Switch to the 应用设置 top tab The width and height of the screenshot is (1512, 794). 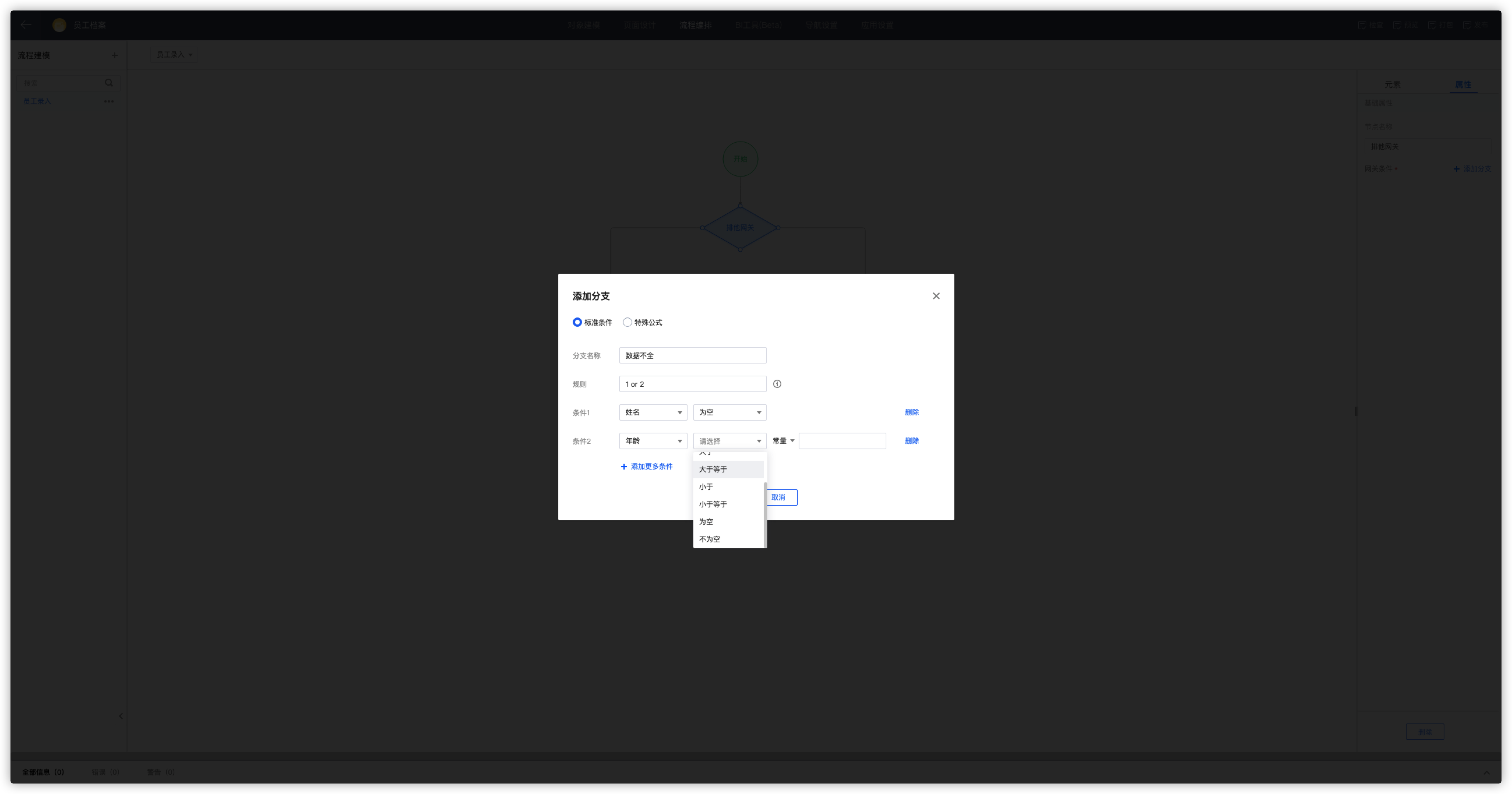click(x=877, y=25)
